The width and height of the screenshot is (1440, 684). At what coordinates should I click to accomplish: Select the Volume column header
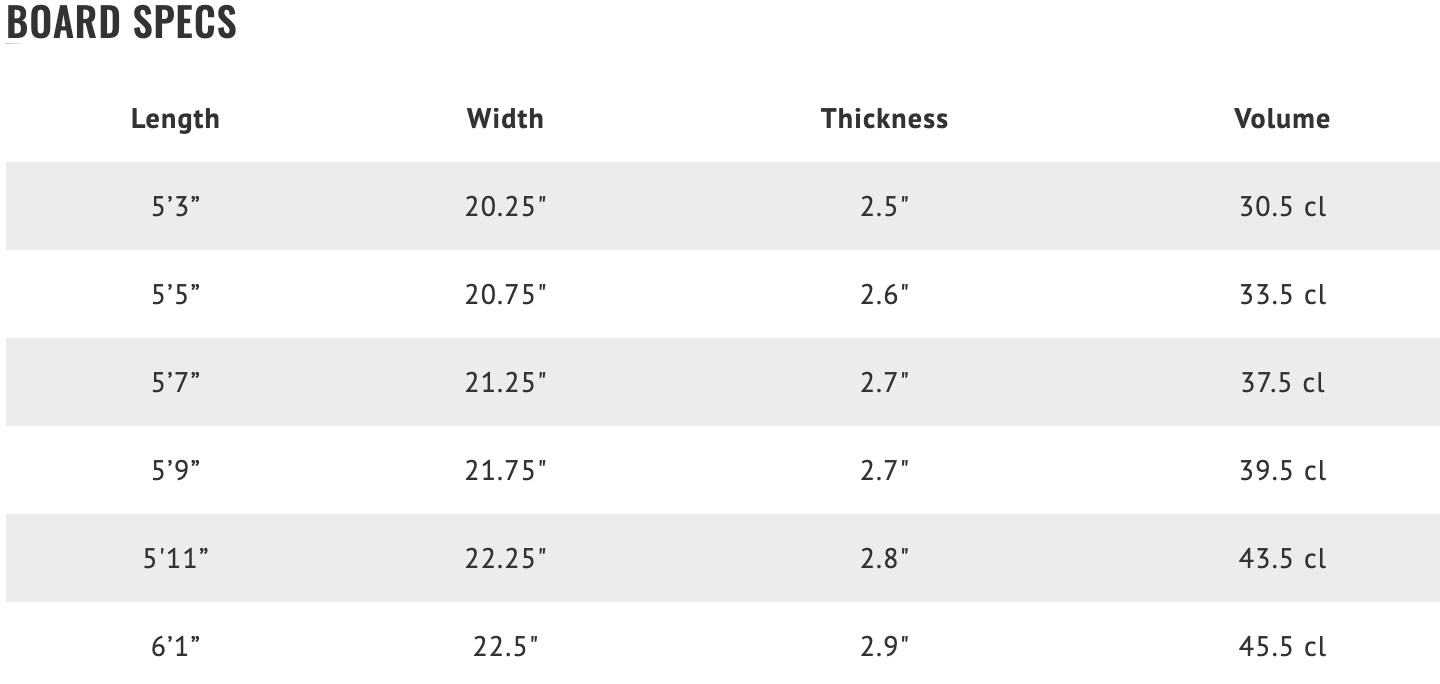coord(1282,118)
